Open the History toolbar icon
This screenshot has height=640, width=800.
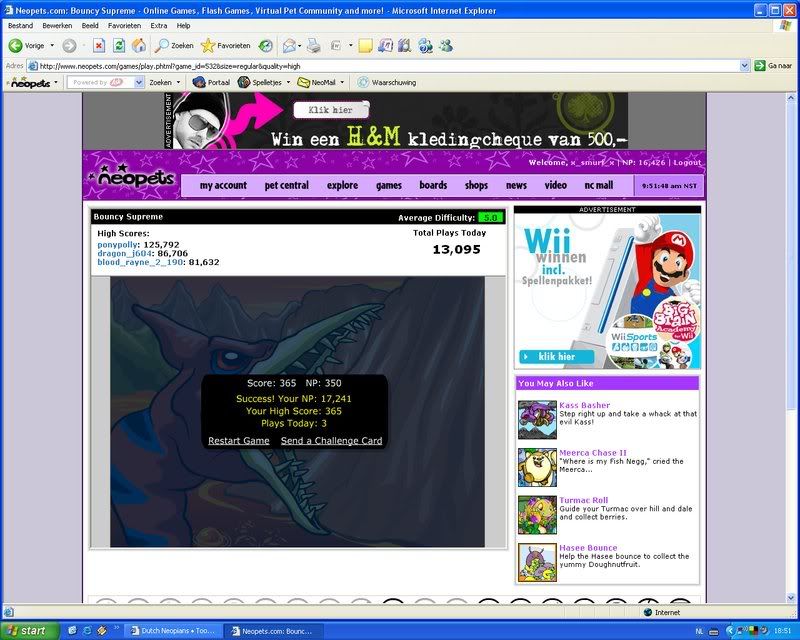point(265,46)
